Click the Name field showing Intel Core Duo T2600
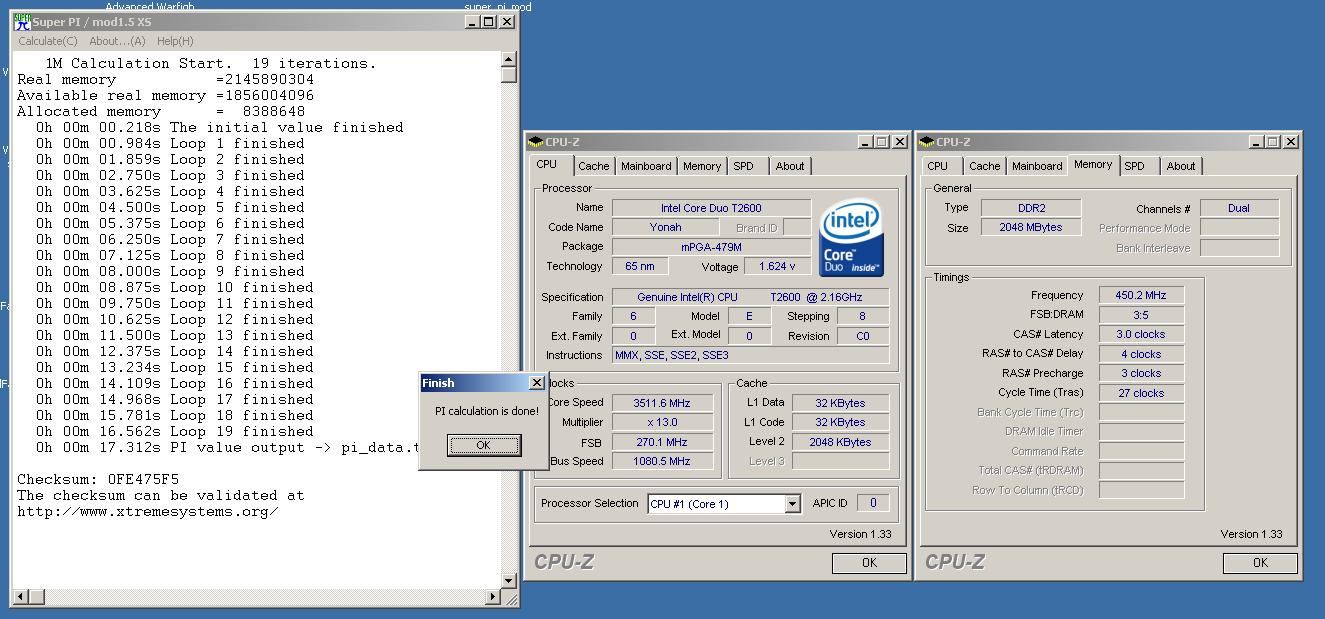Image resolution: width=1325 pixels, height=619 pixels. pos(711,208)
